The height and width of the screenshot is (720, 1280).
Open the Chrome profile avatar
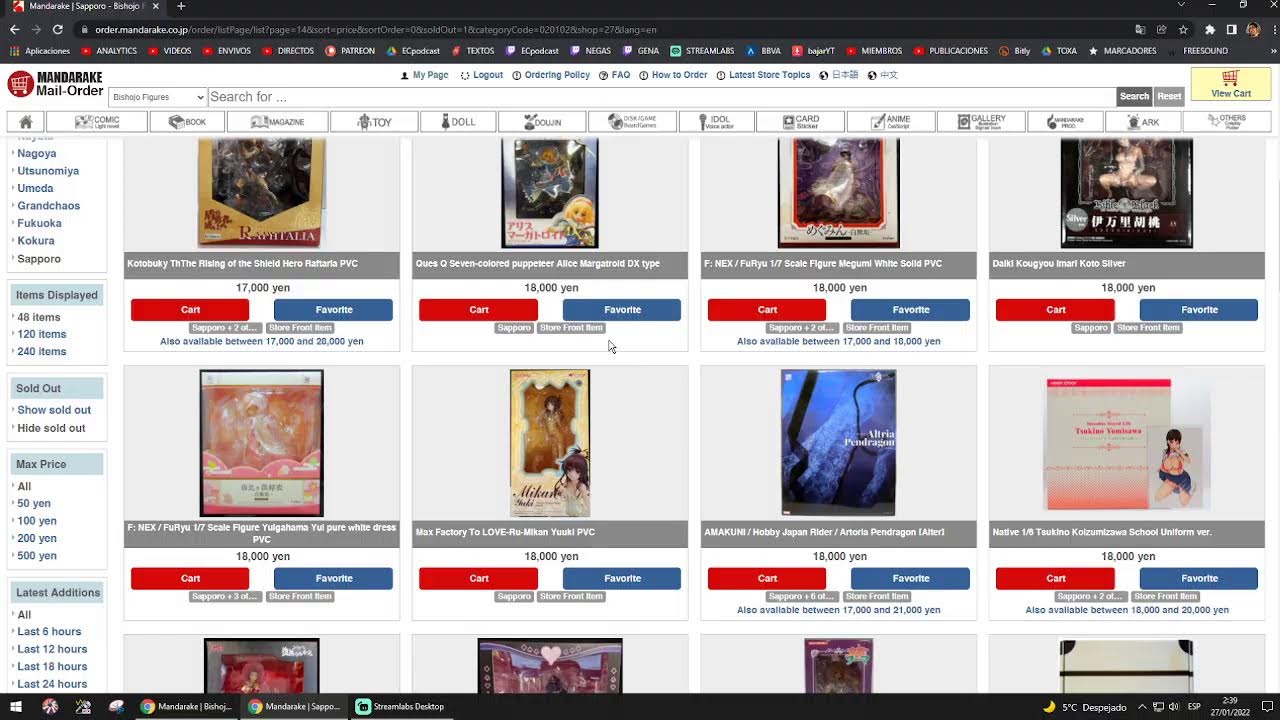point(1252,30)
